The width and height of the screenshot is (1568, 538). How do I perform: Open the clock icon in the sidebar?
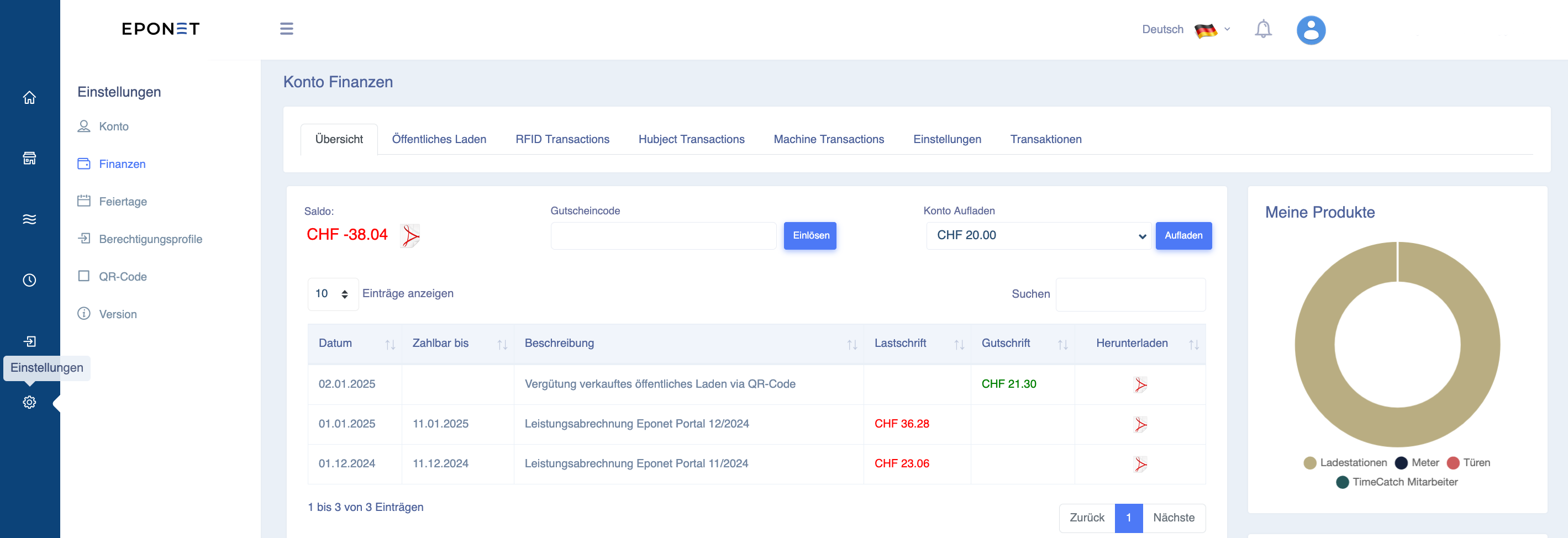tap(29, 280)
